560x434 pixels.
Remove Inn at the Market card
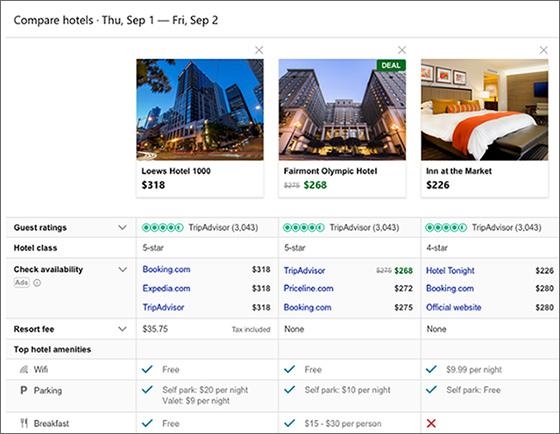click(x=544, y=50)
